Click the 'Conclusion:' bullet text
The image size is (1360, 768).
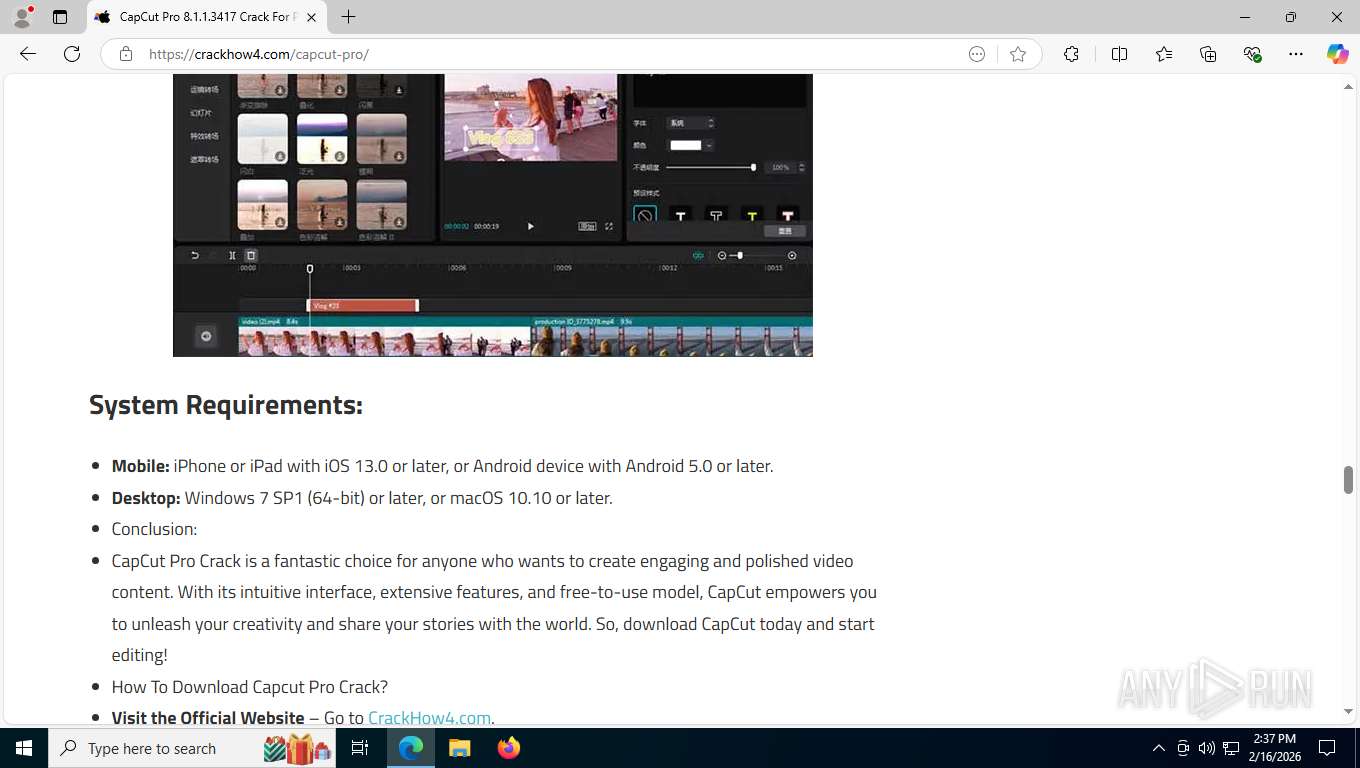pyautogui.click(x=154, y=529)
